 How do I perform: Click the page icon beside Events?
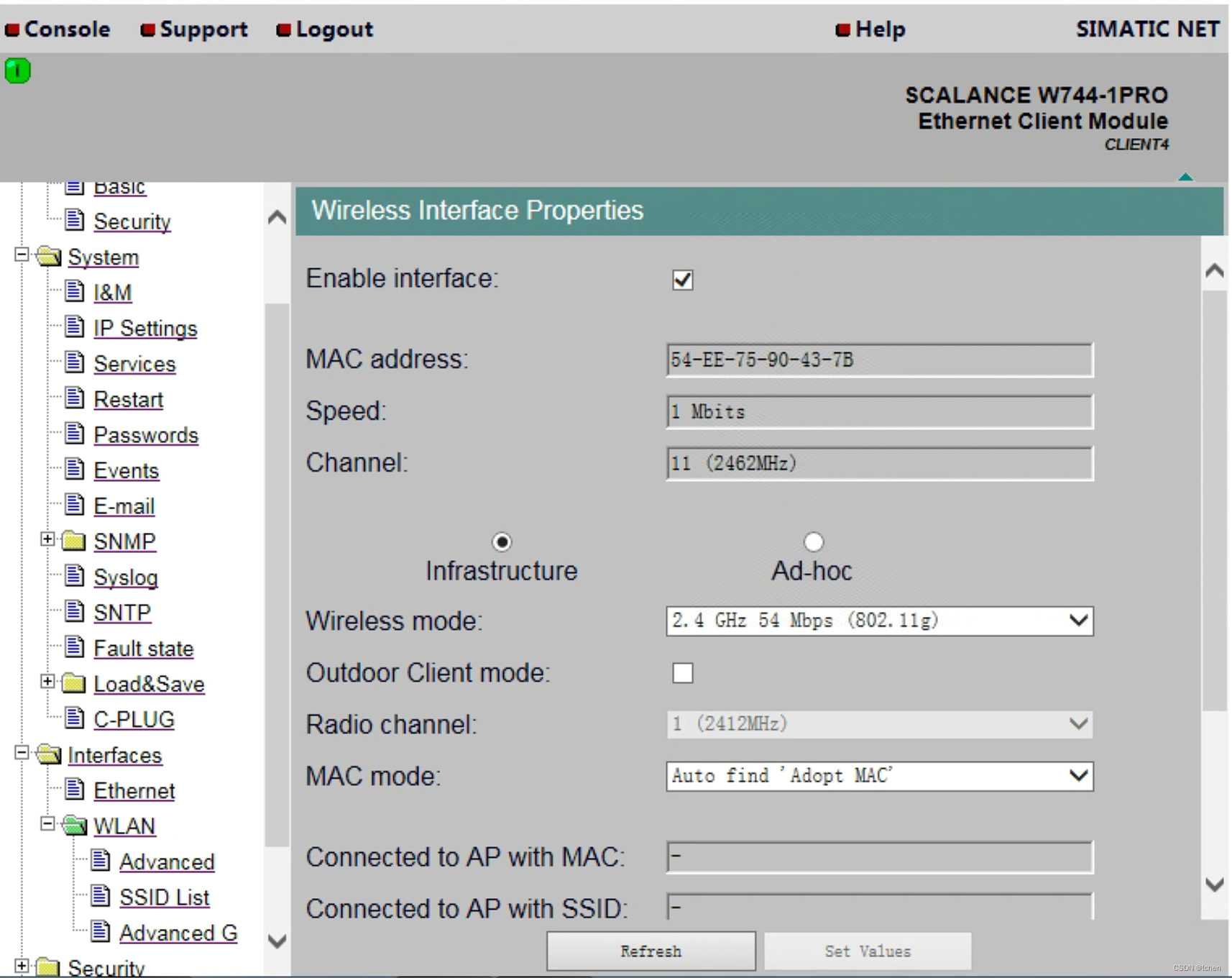pos(75,469)
